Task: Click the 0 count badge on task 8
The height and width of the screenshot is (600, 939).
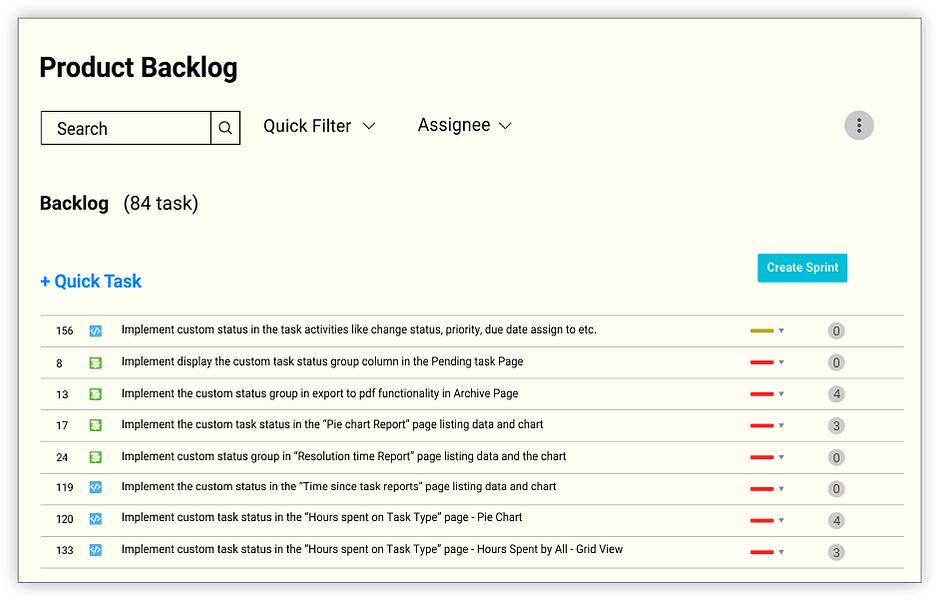Action: pyautogui.click(x=836, y=363)
